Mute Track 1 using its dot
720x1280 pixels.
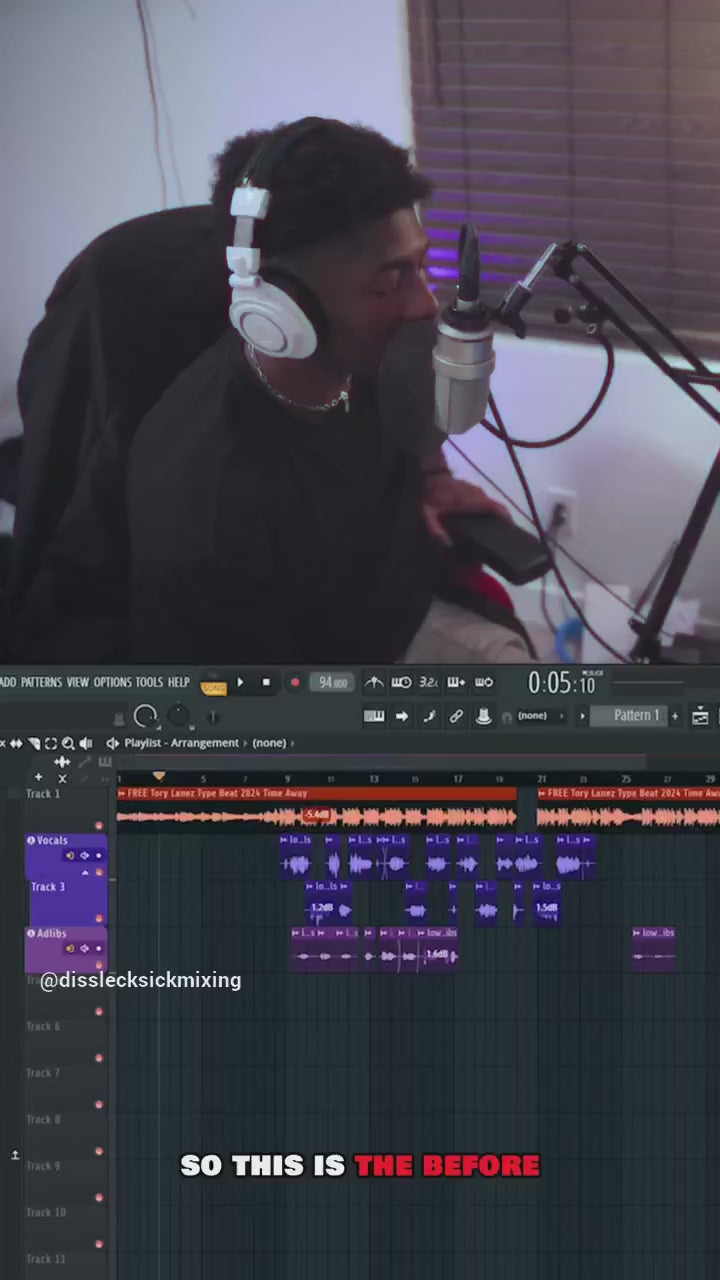coord(98,825)
